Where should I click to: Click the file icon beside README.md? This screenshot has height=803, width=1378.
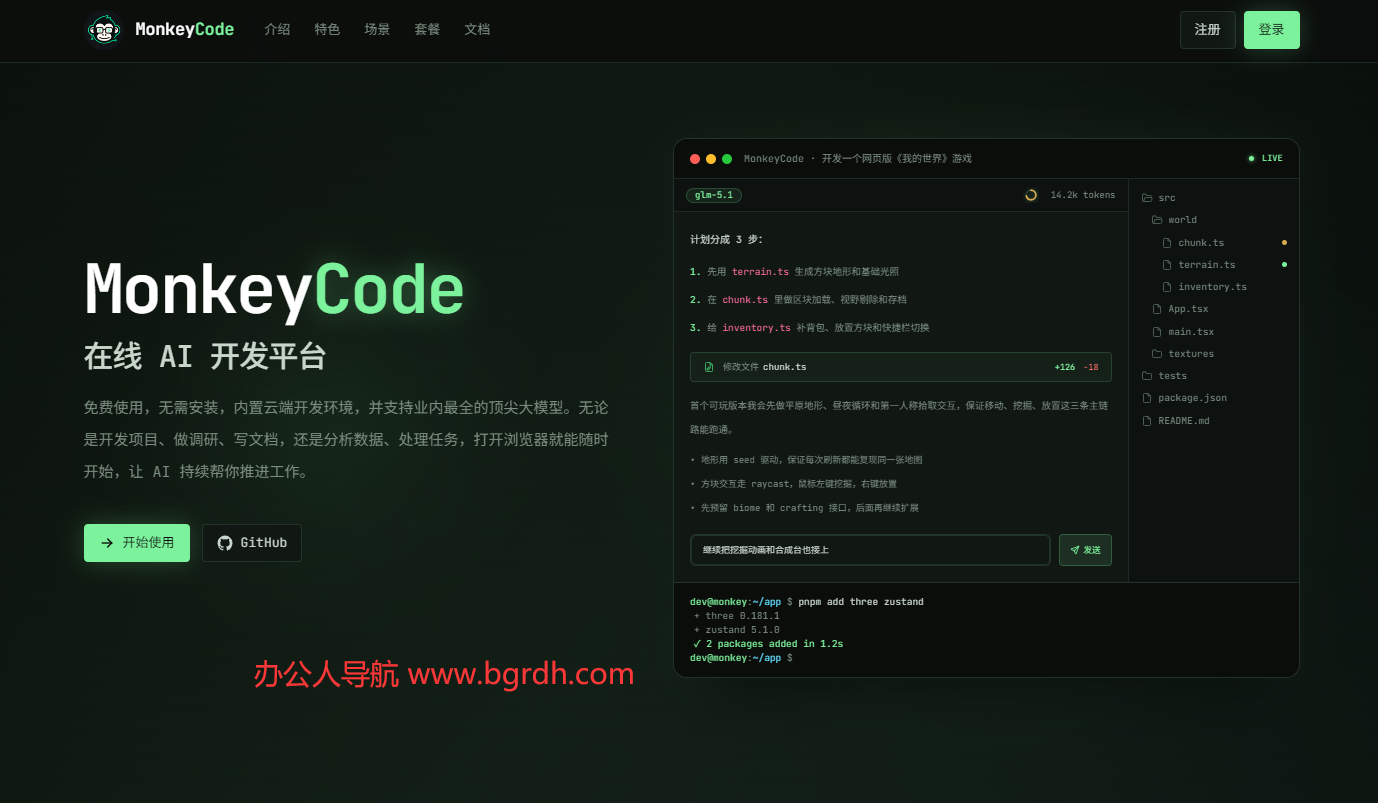click(x=1147, y=421)
